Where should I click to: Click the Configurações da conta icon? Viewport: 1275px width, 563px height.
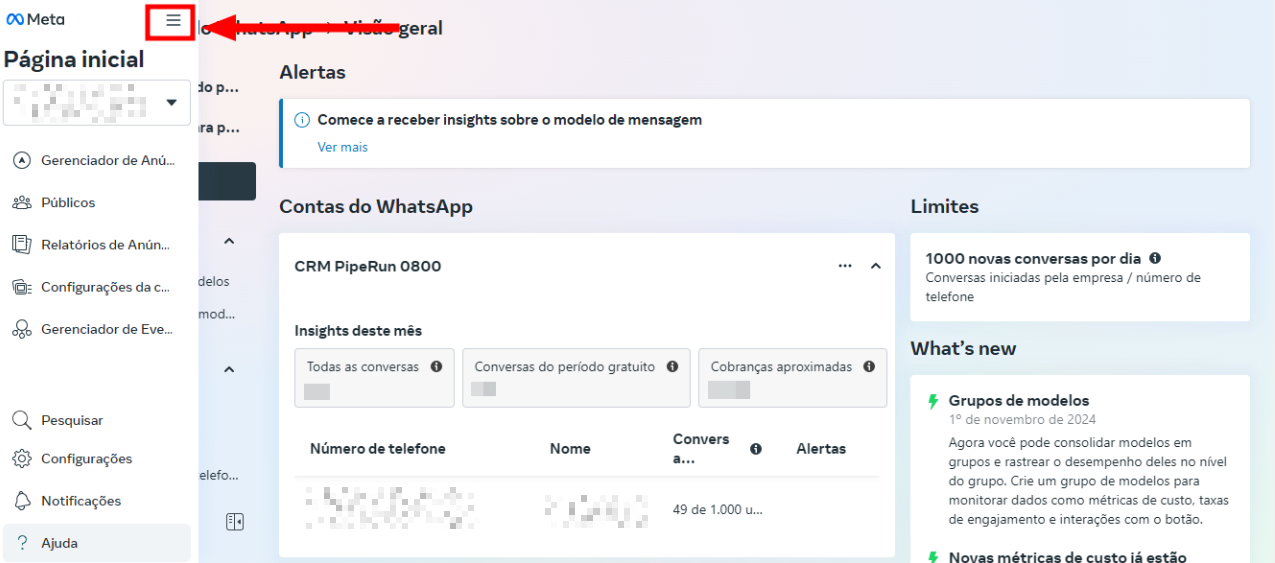pyautogui.click(x=22, y=287)
